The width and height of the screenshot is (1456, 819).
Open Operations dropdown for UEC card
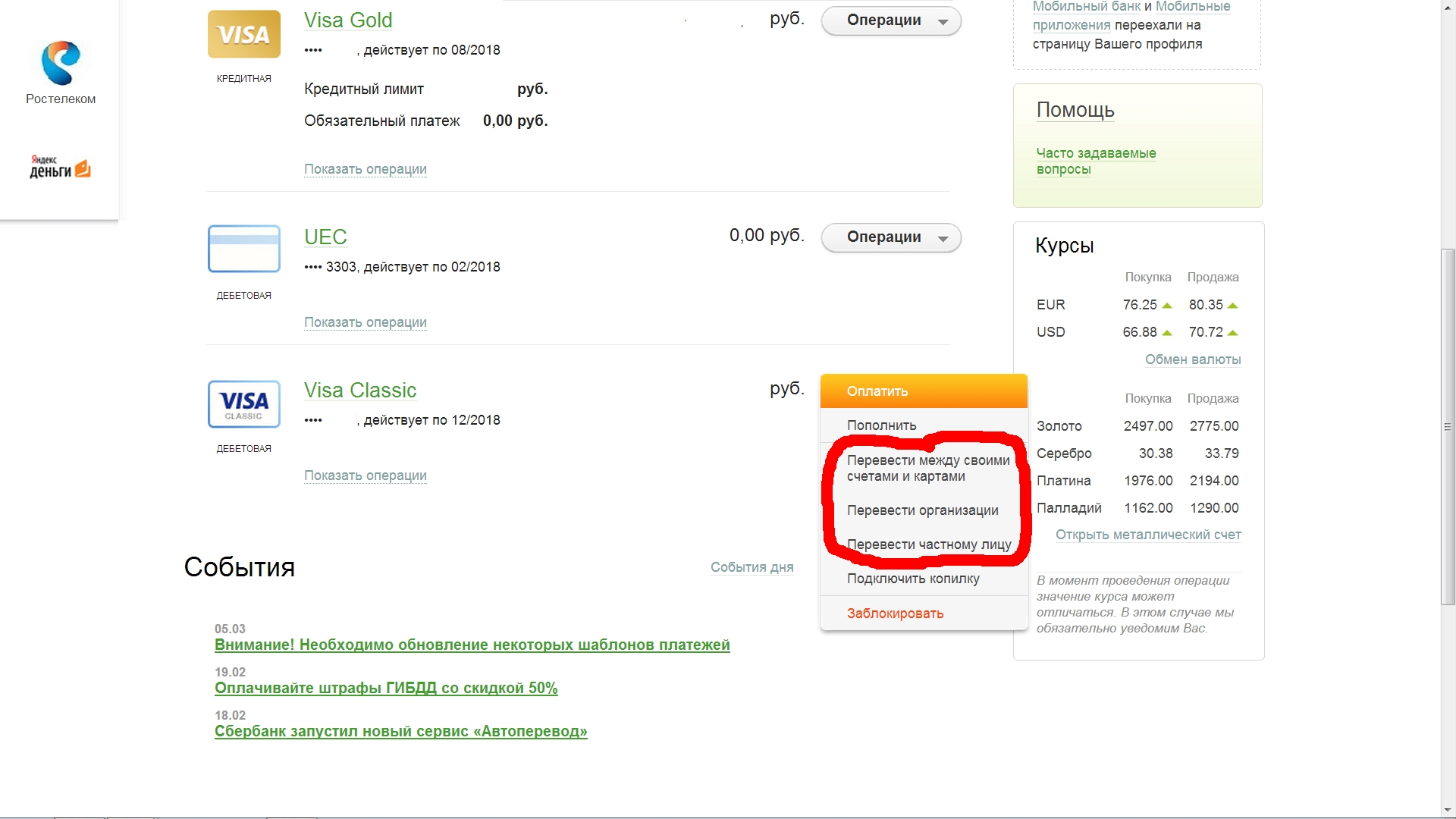click(x=890, y=237)
